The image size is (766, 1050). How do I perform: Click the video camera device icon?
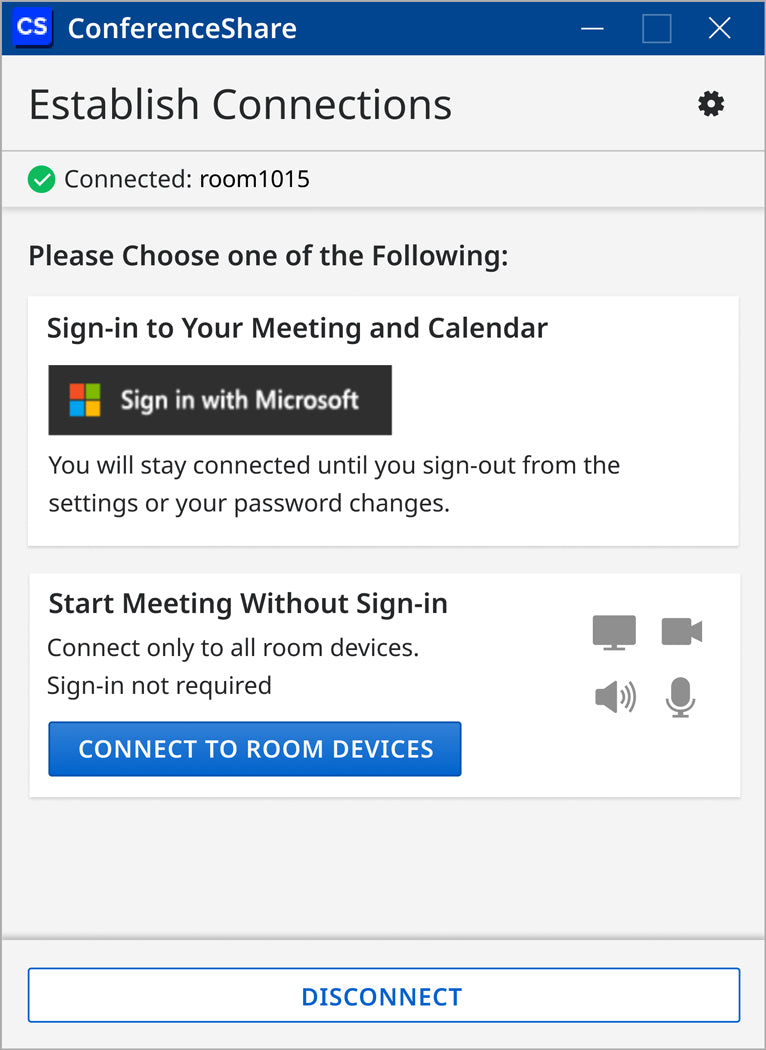tap(682, 631)
